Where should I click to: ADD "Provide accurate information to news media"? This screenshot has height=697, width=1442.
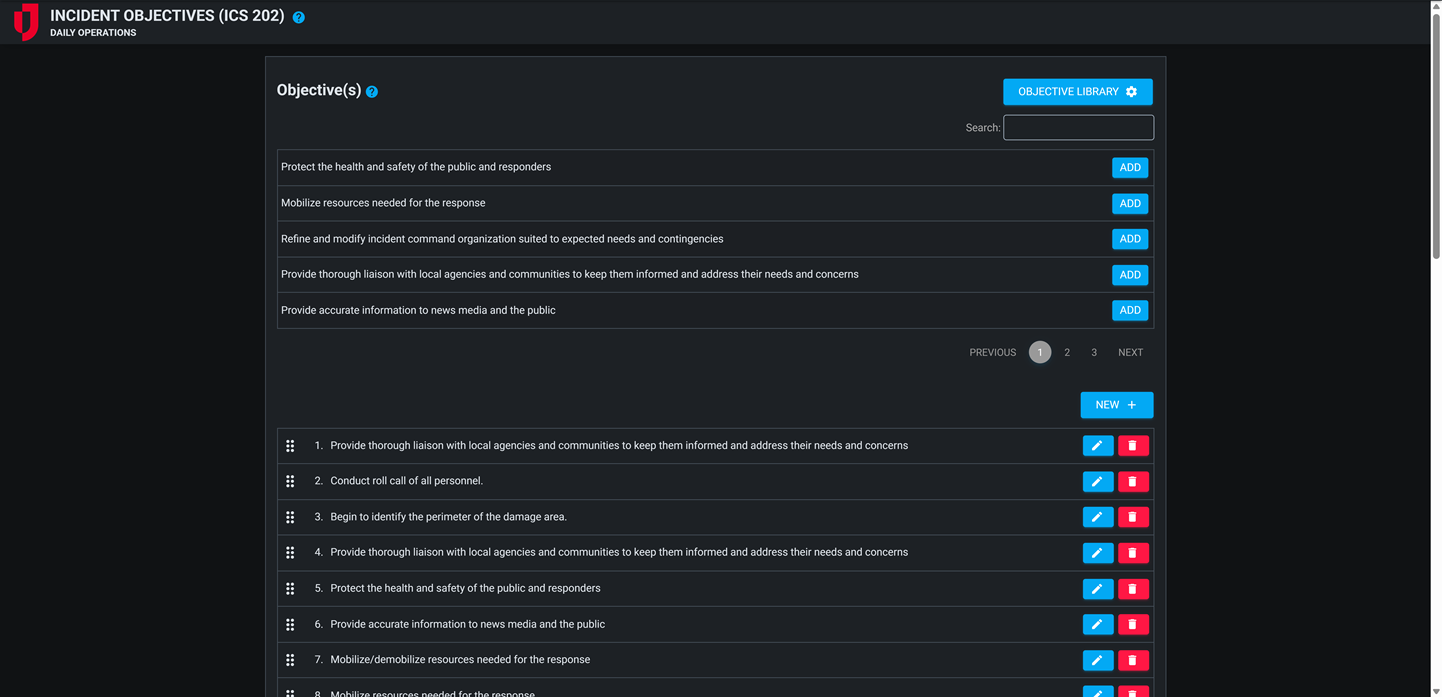click(x=1129, y=310)
